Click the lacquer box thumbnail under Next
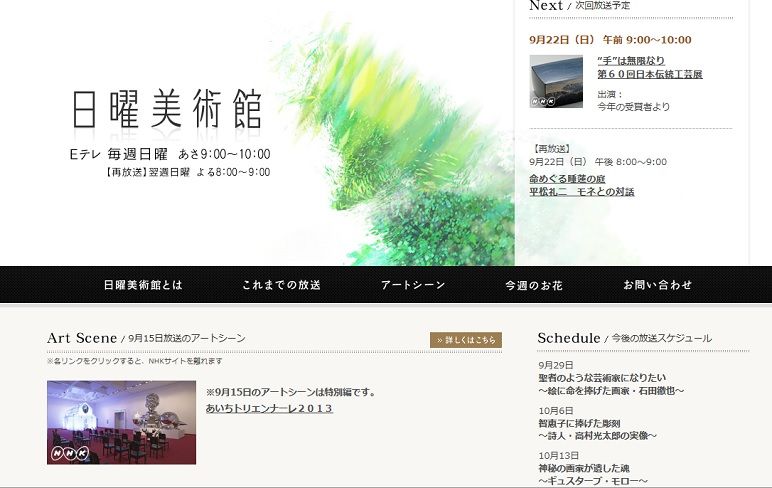Viewport: 772px width, 488px height. tap(556, 81)
